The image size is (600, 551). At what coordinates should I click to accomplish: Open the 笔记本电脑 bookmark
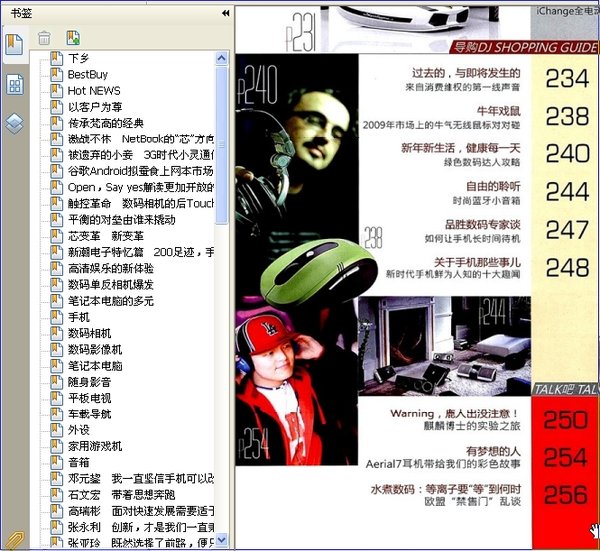click(95, 365)
